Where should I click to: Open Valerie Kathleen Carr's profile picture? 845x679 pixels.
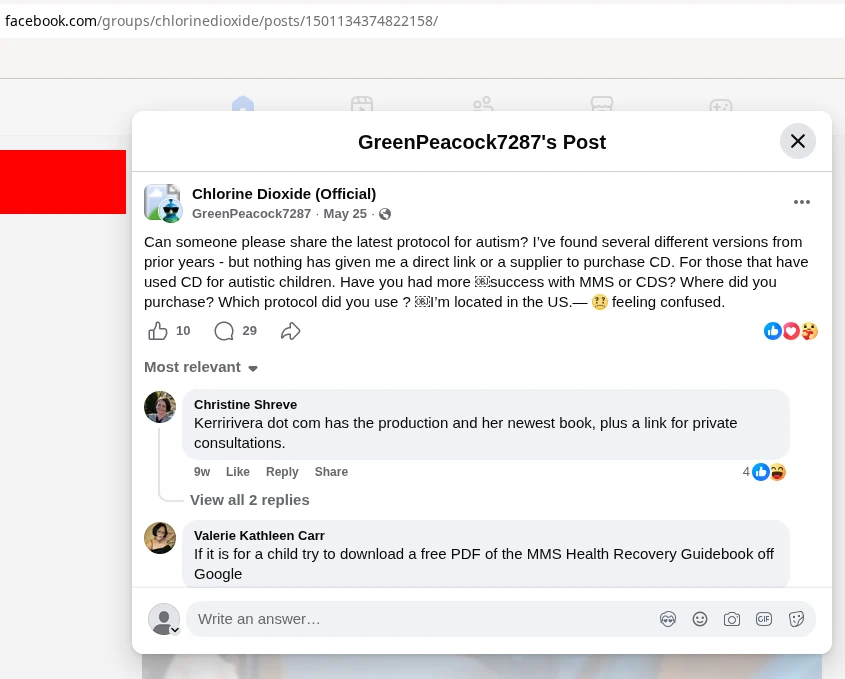coord(160,538)
